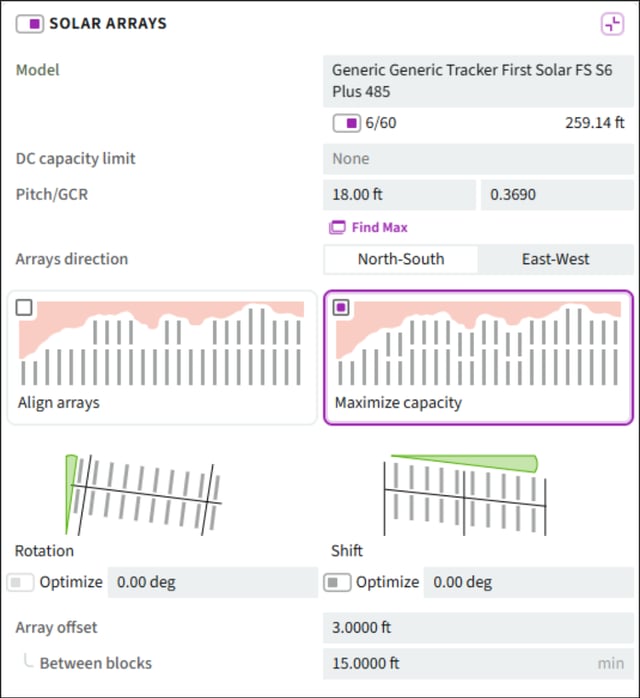640x698 pixels.
Task: Check the Align arrays checkbox
Action: point(24,308)
